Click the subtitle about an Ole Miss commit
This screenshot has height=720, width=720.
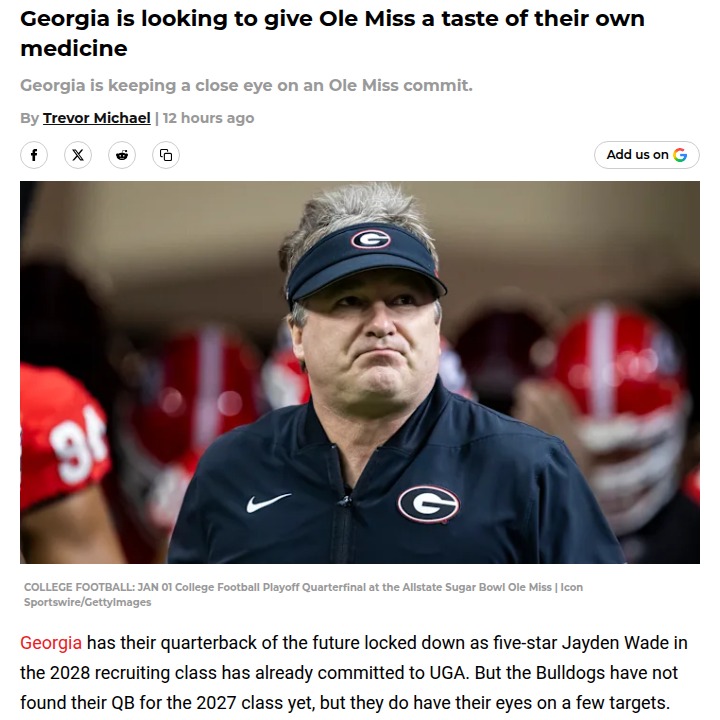(246, 85)
